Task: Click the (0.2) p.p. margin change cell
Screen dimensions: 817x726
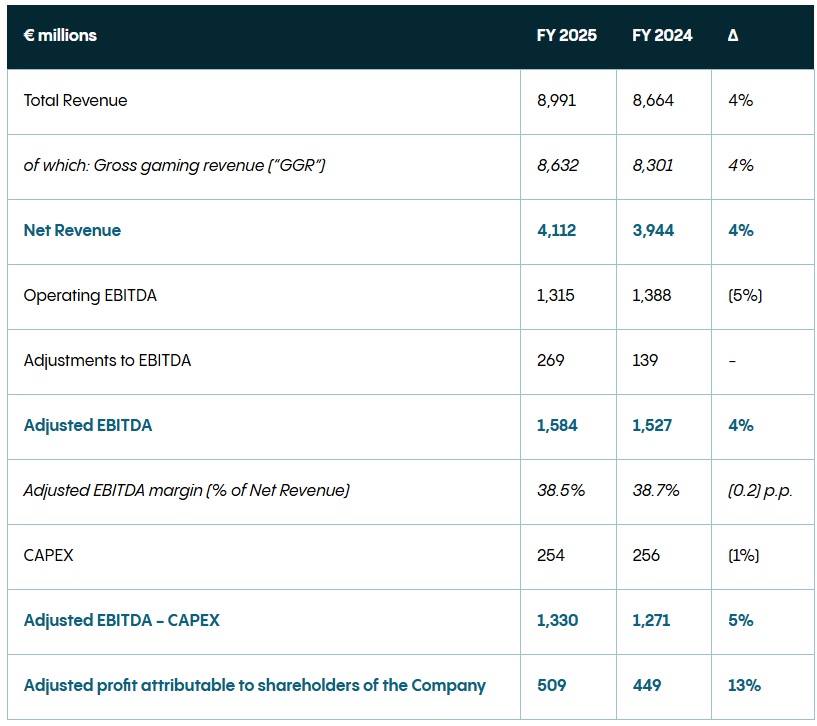Action: tap(760, 490)
